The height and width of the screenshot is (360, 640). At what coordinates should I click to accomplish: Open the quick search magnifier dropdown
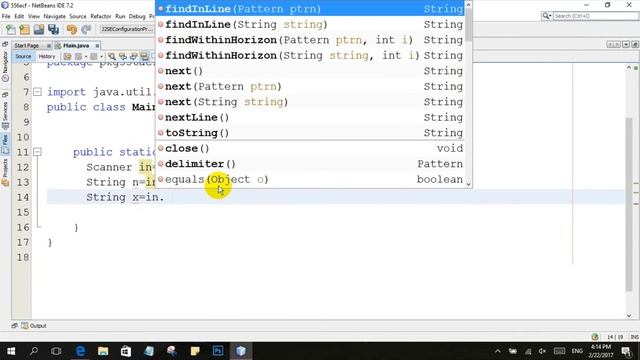click(x=547, y=16)
